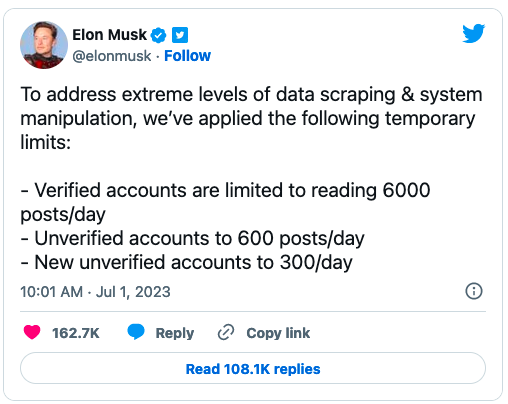Click the line about verified accounts reading 6000
This screenshot has width=508, height=404.
[225, 202]
